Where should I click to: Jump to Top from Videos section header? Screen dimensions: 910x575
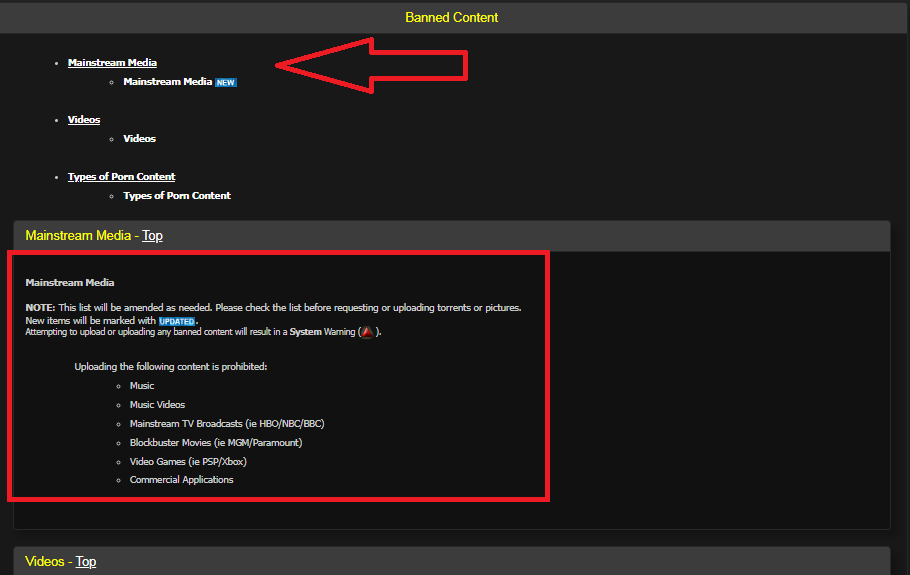86,562
